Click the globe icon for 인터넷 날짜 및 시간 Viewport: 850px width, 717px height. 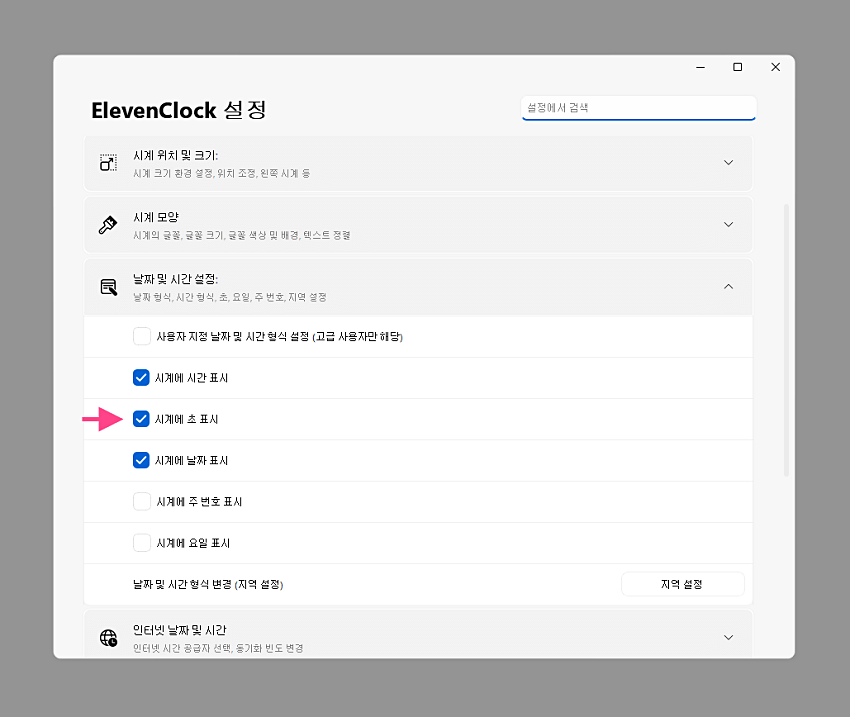[108, 634]
